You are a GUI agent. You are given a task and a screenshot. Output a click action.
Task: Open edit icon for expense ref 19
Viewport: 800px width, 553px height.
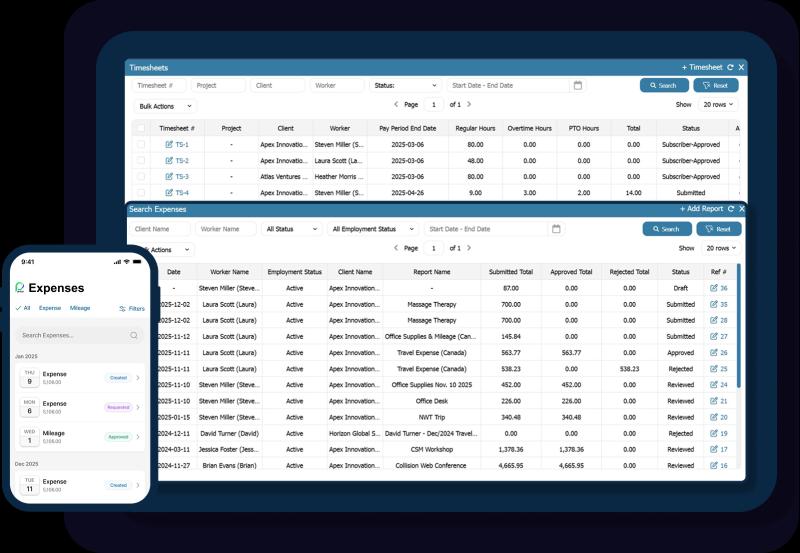point(714,433)
